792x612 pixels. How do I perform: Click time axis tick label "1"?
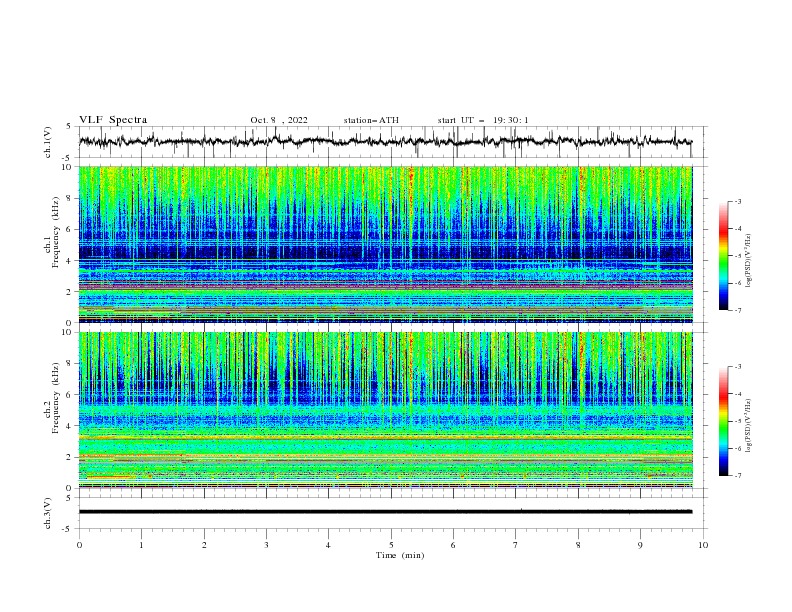[141, 545]
